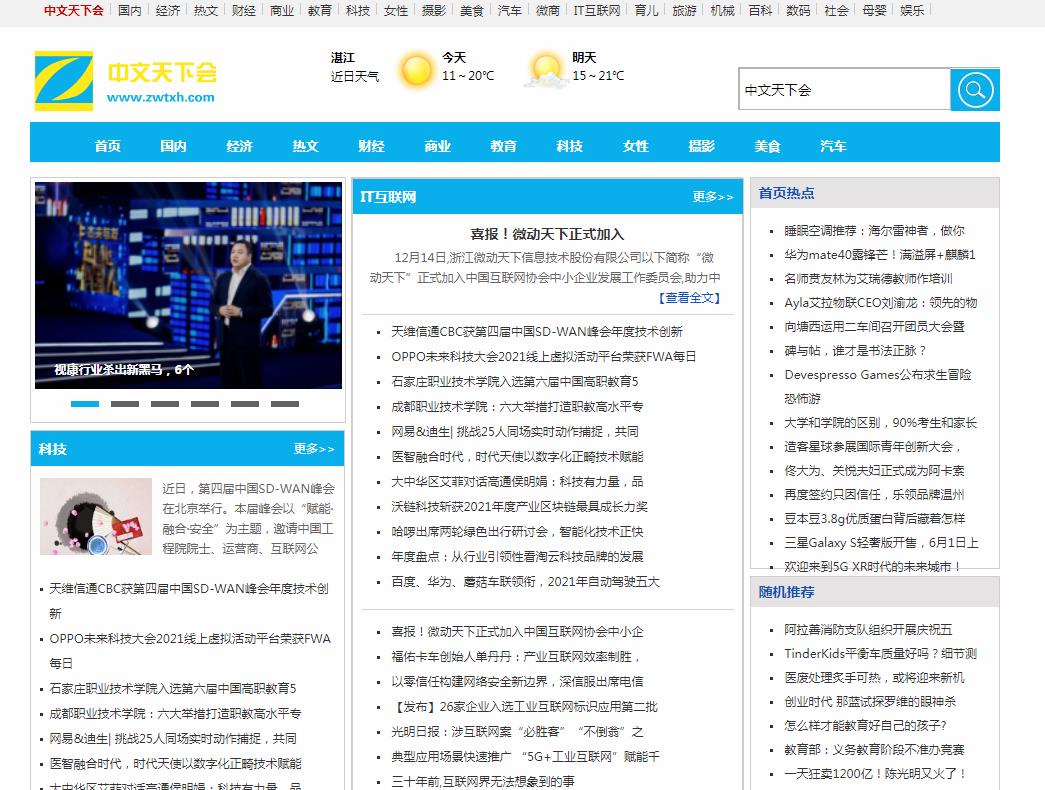1045x790 pixels.
Task: Click 更多>> in the IT互联网 header
Action: [712, 197]
